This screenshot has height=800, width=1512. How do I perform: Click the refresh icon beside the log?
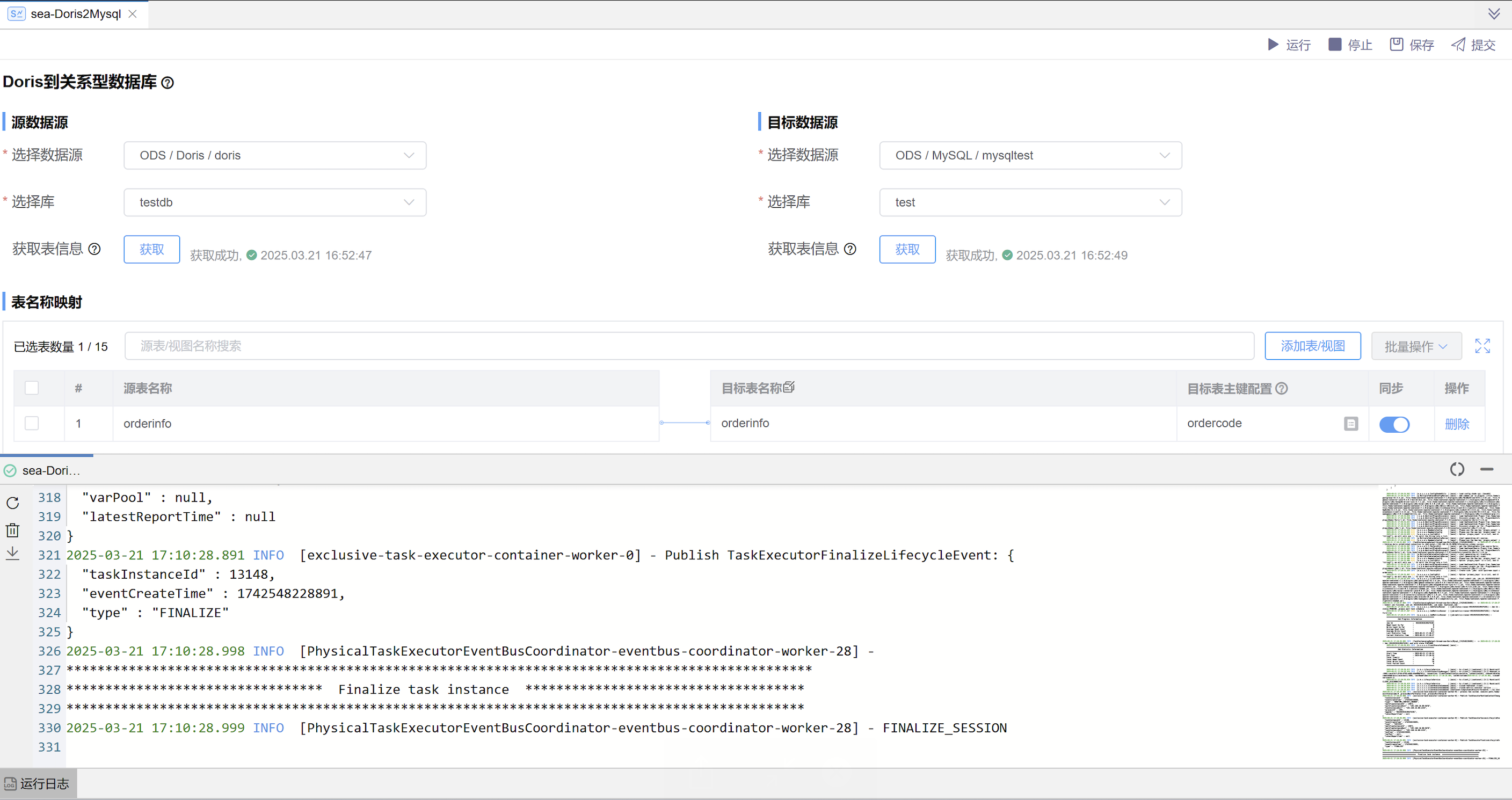(x=13, y=503)
